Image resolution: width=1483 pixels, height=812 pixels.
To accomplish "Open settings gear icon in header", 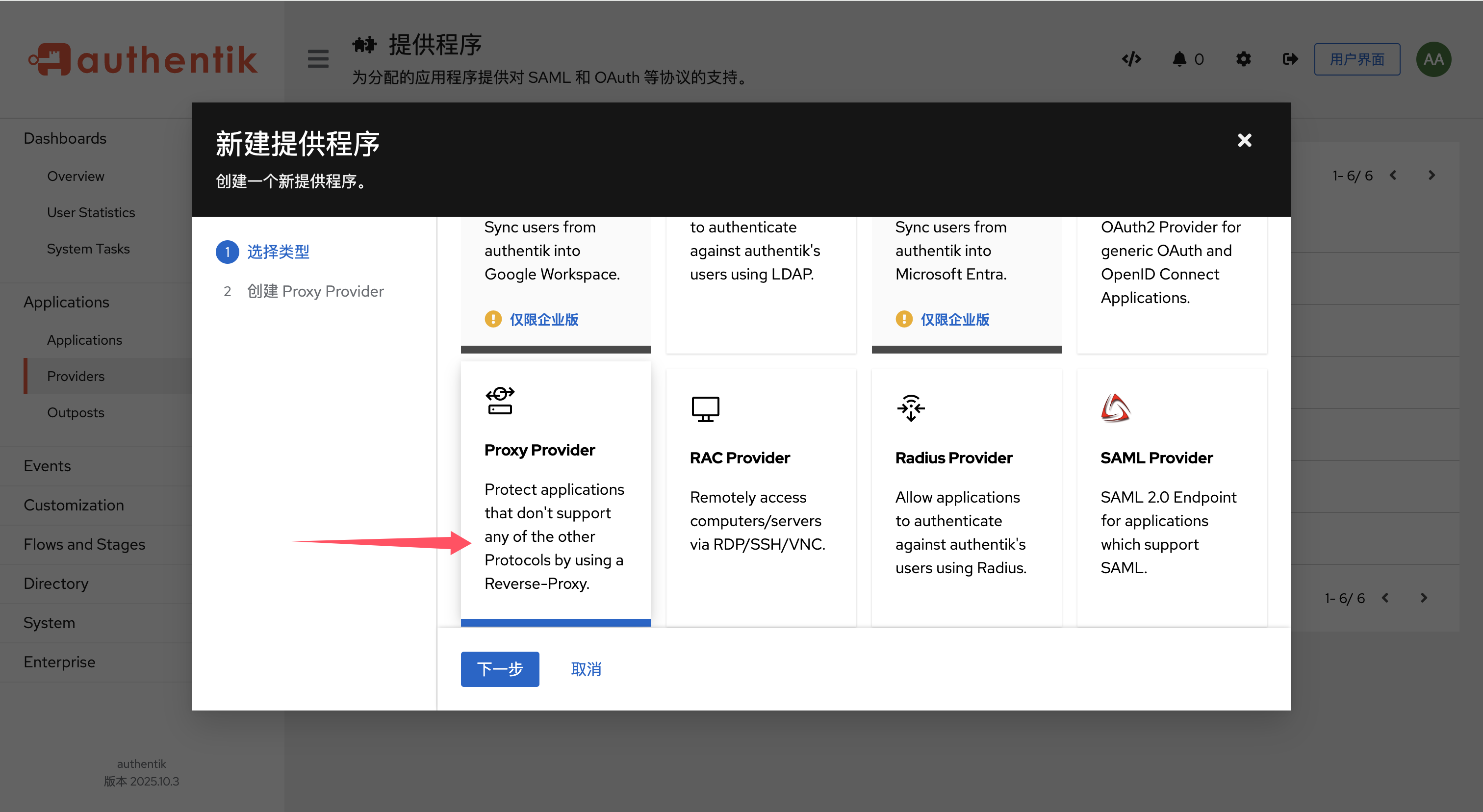I will point(1244,59).
